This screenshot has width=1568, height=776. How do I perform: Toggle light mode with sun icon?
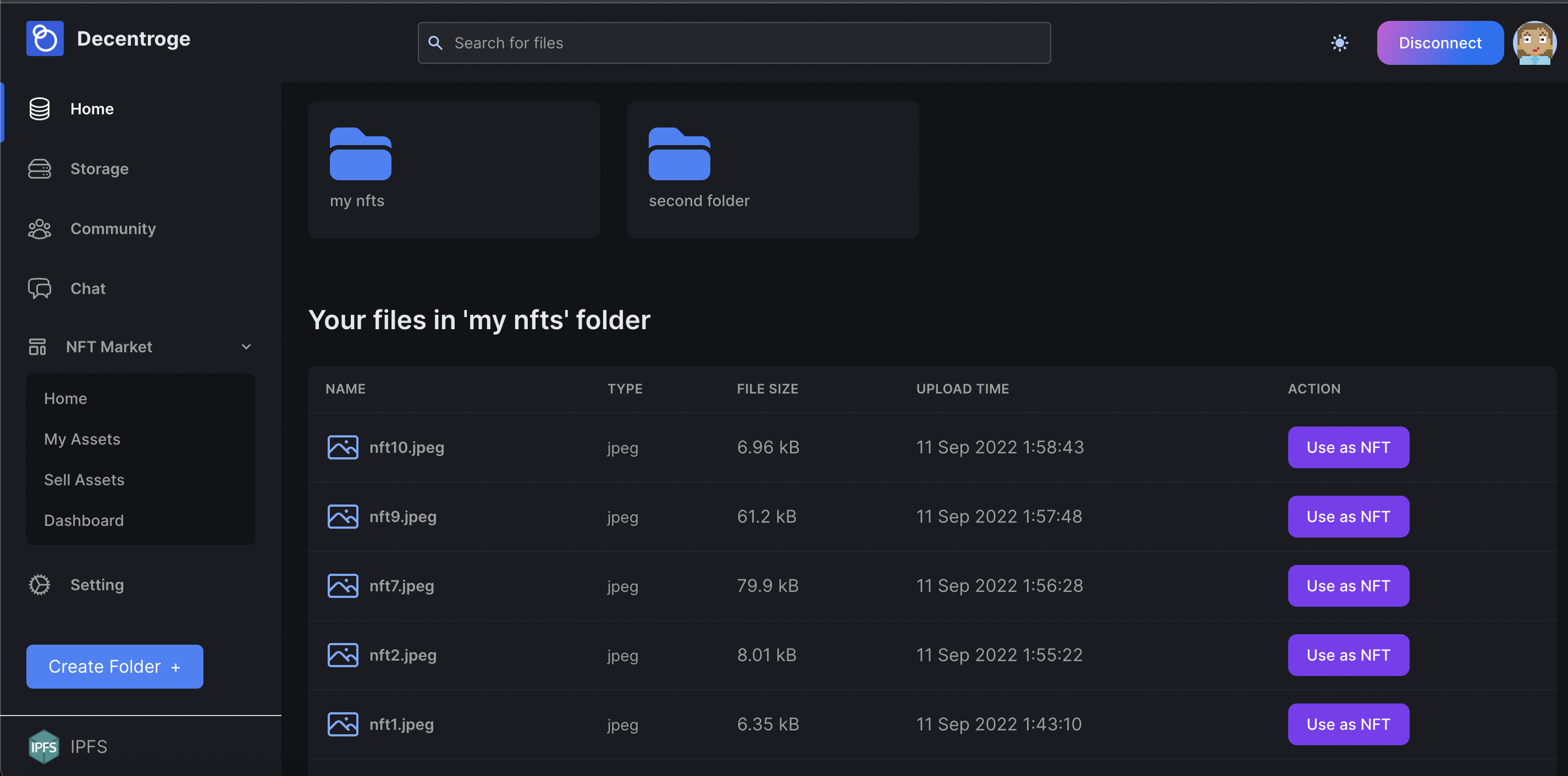click(x=1339, y=43)
